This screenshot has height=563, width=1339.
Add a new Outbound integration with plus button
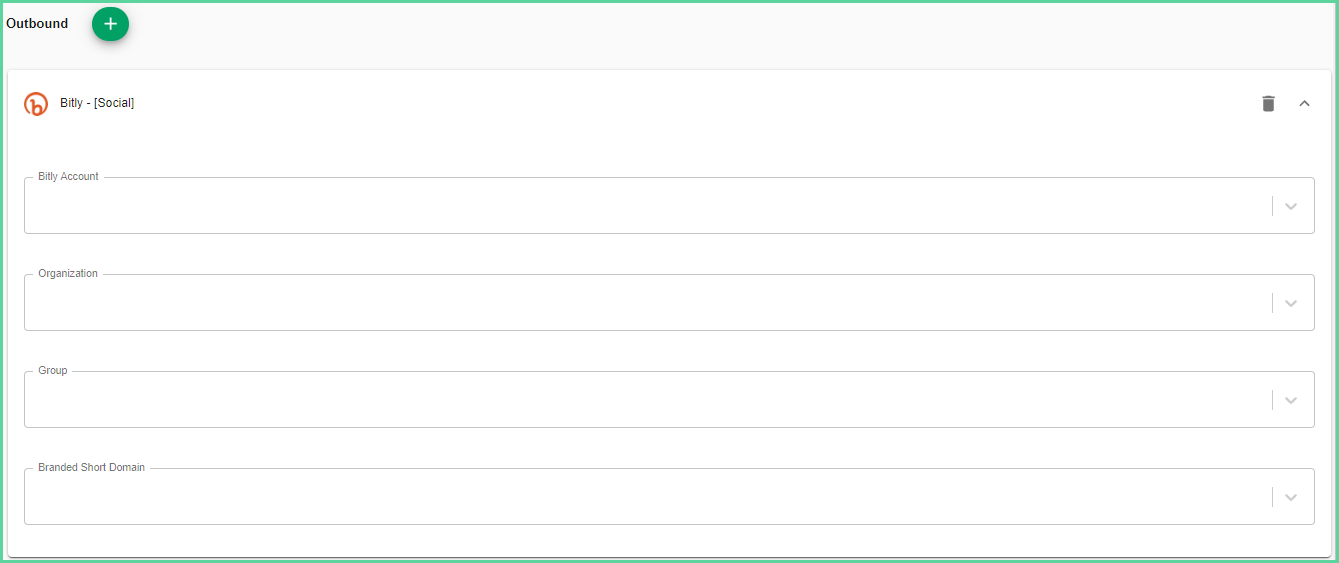pos(110,24)
